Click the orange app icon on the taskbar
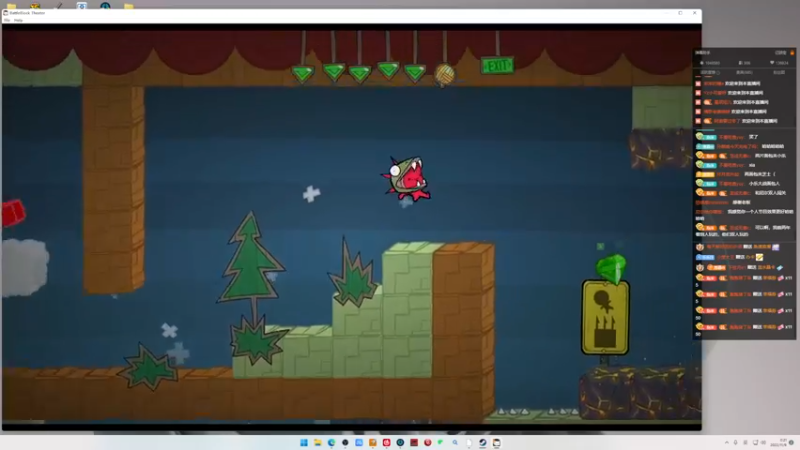The image size is (800, 450). click(372, 442)
